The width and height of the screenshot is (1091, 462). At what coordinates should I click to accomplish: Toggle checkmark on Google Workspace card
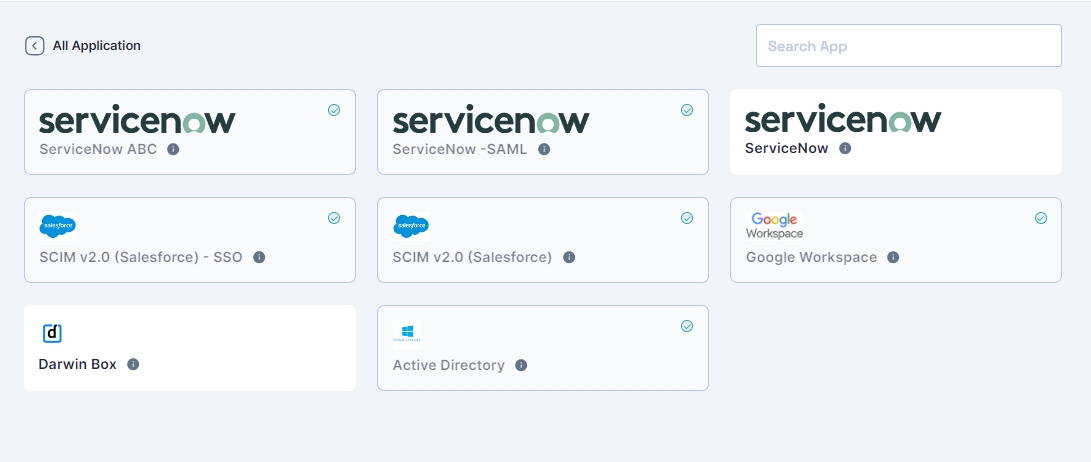[1040, 218]
